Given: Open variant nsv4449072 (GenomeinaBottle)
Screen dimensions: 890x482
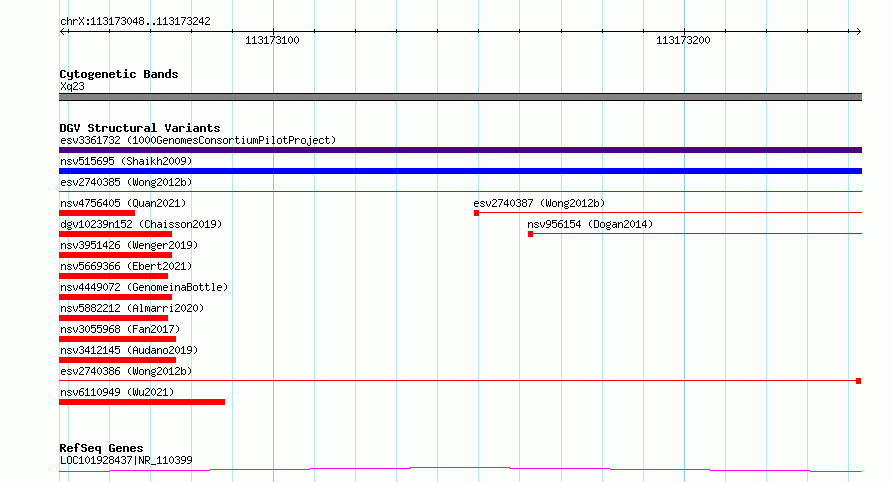Looking at the screenshot, I should (144, 287).
